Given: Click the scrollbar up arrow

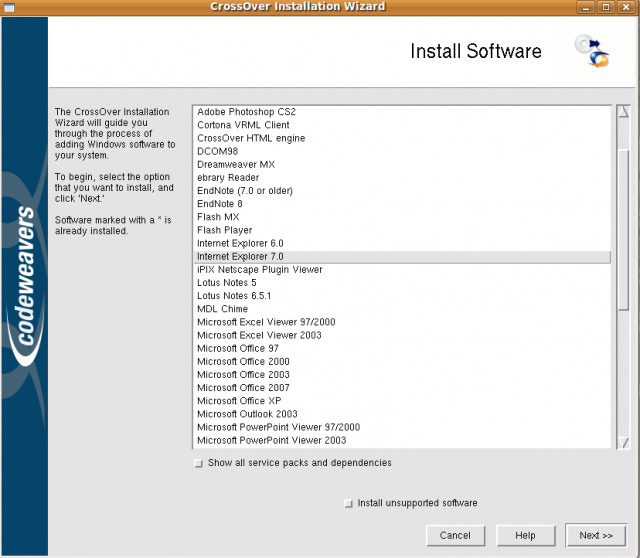Looking at the screenshot, I should click(623, 111).
